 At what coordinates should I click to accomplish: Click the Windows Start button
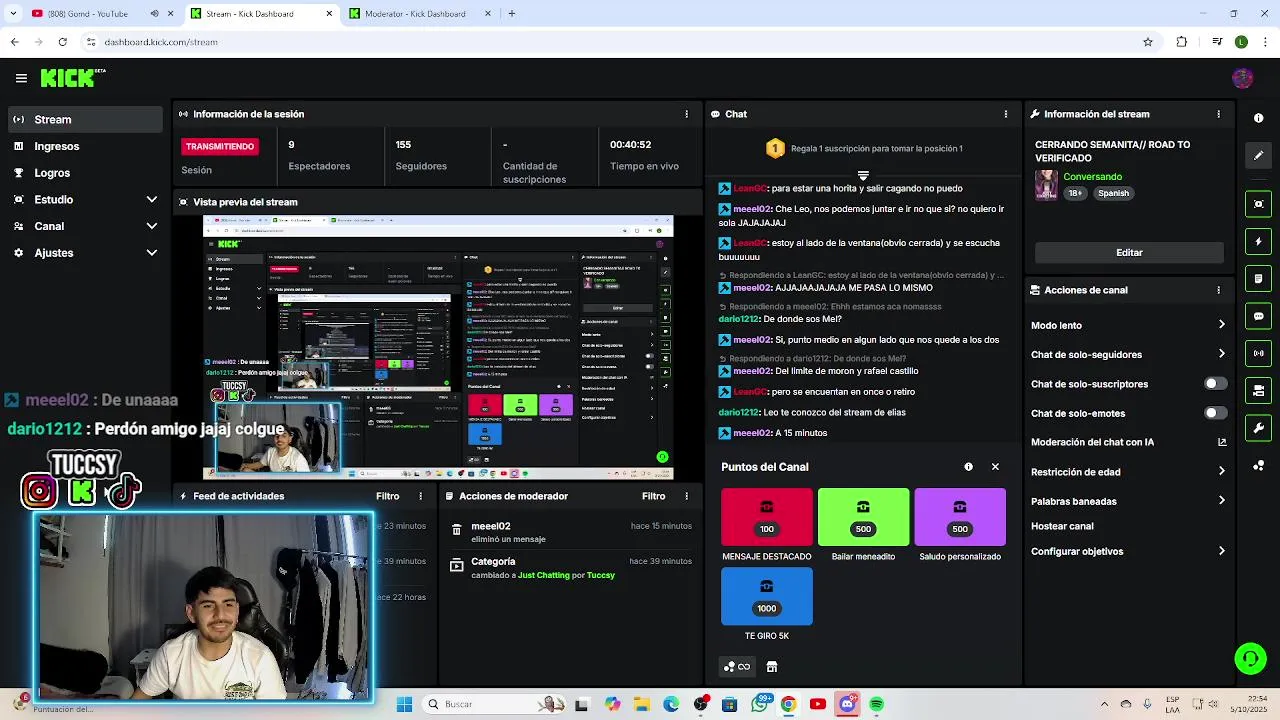pos(404,704)
